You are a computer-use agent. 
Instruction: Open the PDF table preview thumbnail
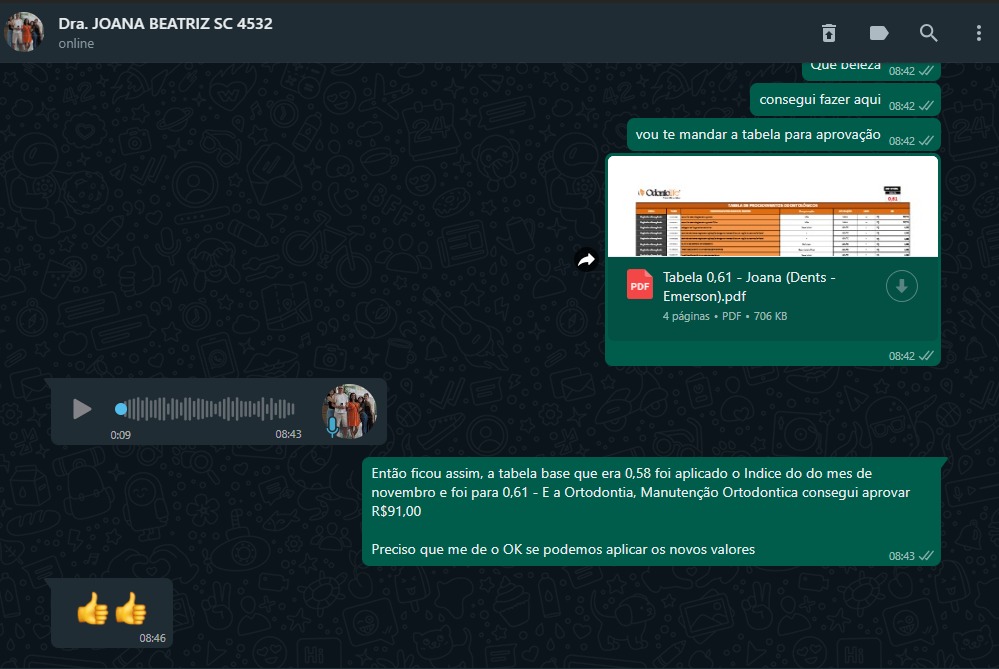[x=773, y=206]
